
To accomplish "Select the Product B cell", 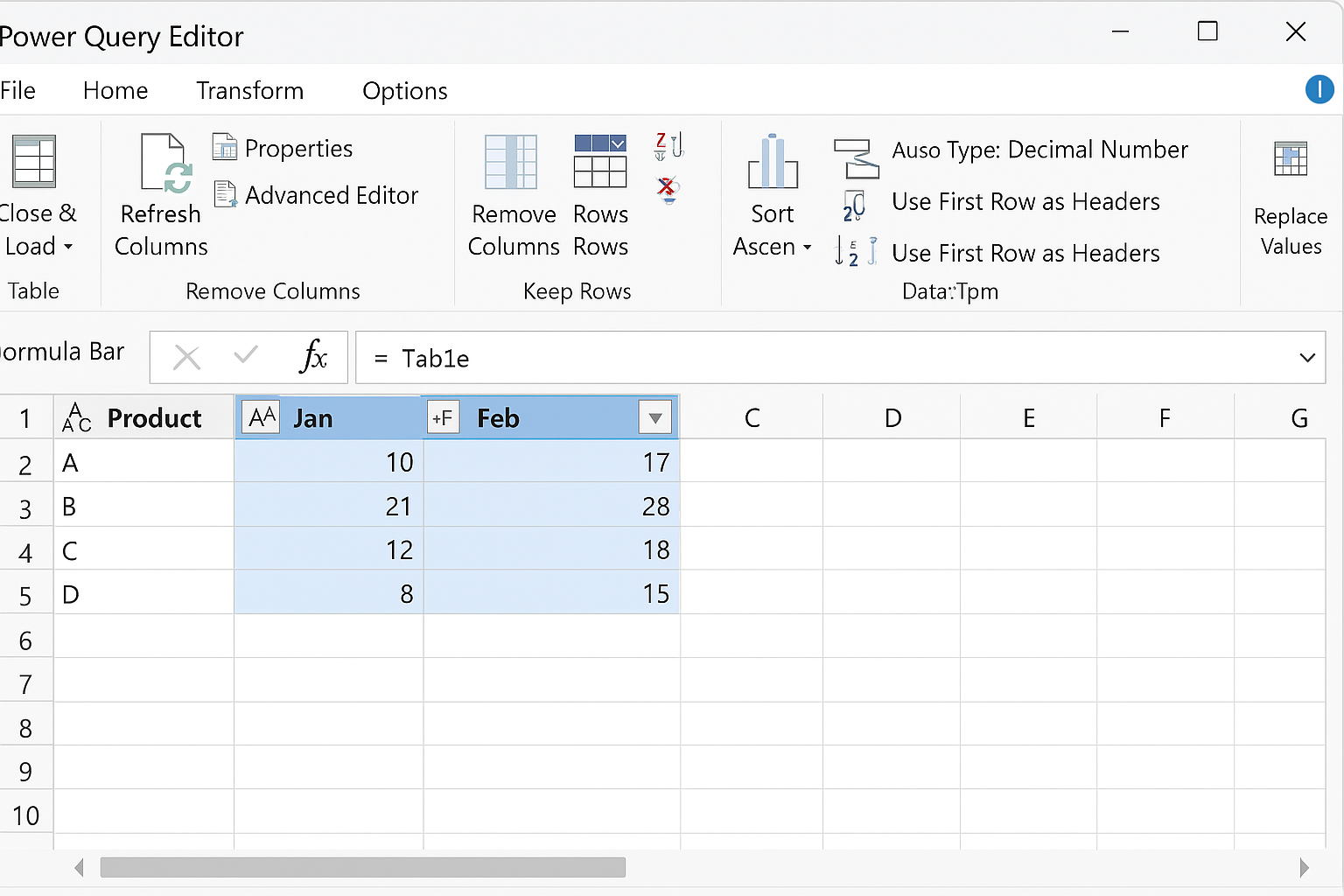I will (x=144, y=505).
